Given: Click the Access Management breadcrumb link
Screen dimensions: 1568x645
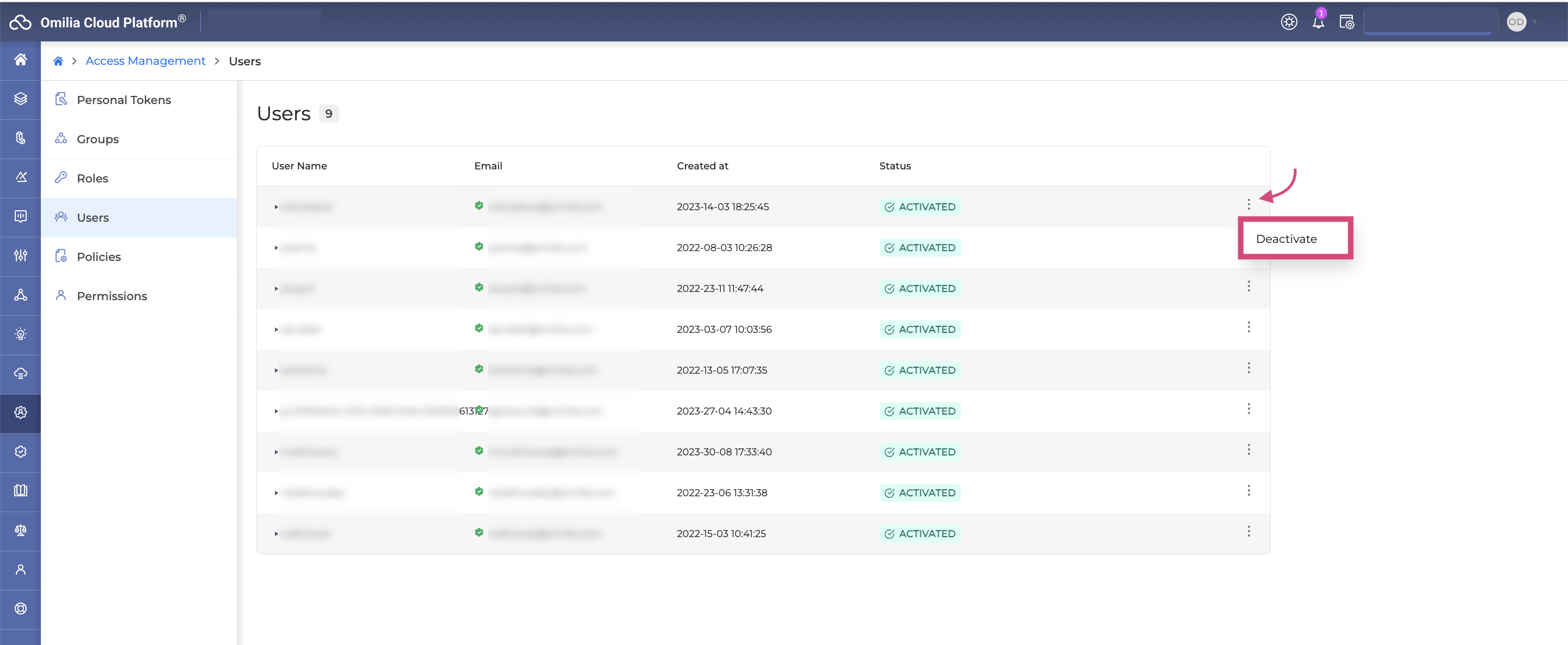Looking at the screenshot, I should point(145,61).
